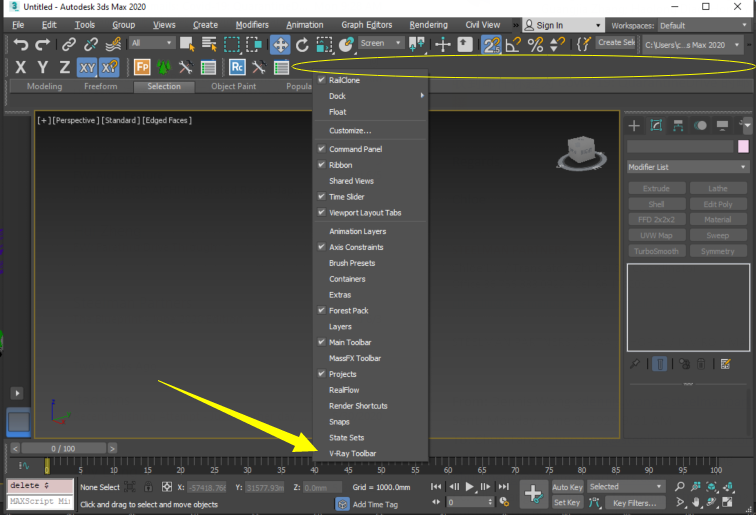
Task: Open the Rendering menu
Action: 428,25
